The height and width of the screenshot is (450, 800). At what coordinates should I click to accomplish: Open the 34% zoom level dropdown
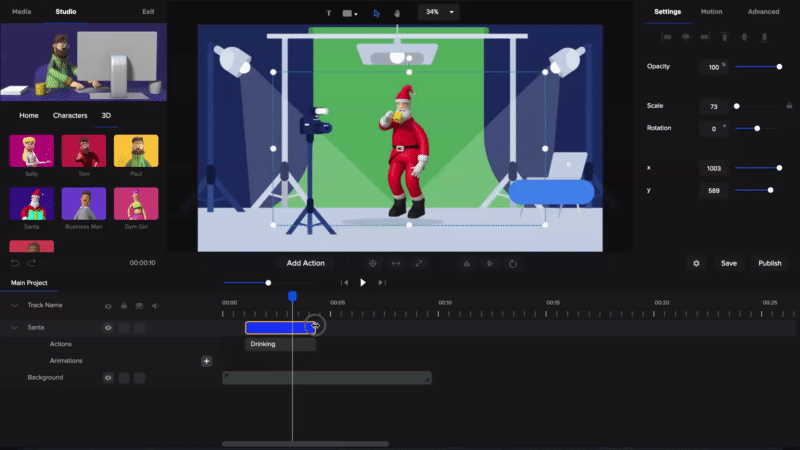click(x=439, y=12)
